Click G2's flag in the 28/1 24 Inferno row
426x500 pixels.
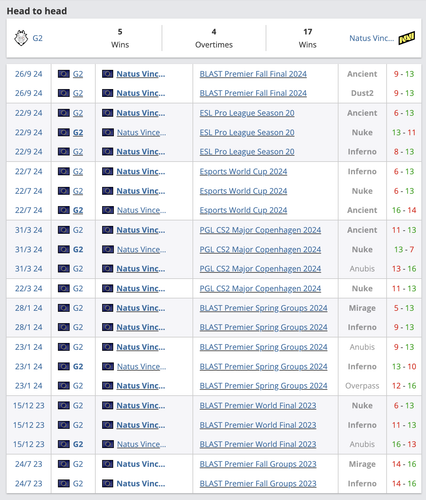(64, 327)
